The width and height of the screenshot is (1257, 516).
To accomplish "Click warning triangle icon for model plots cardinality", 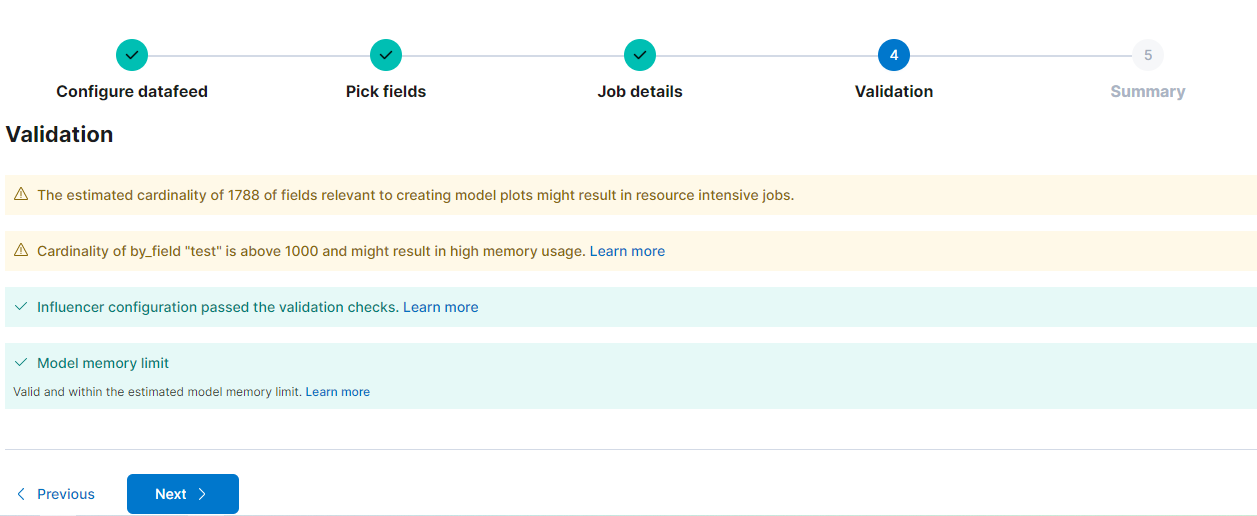I will 21,195.
